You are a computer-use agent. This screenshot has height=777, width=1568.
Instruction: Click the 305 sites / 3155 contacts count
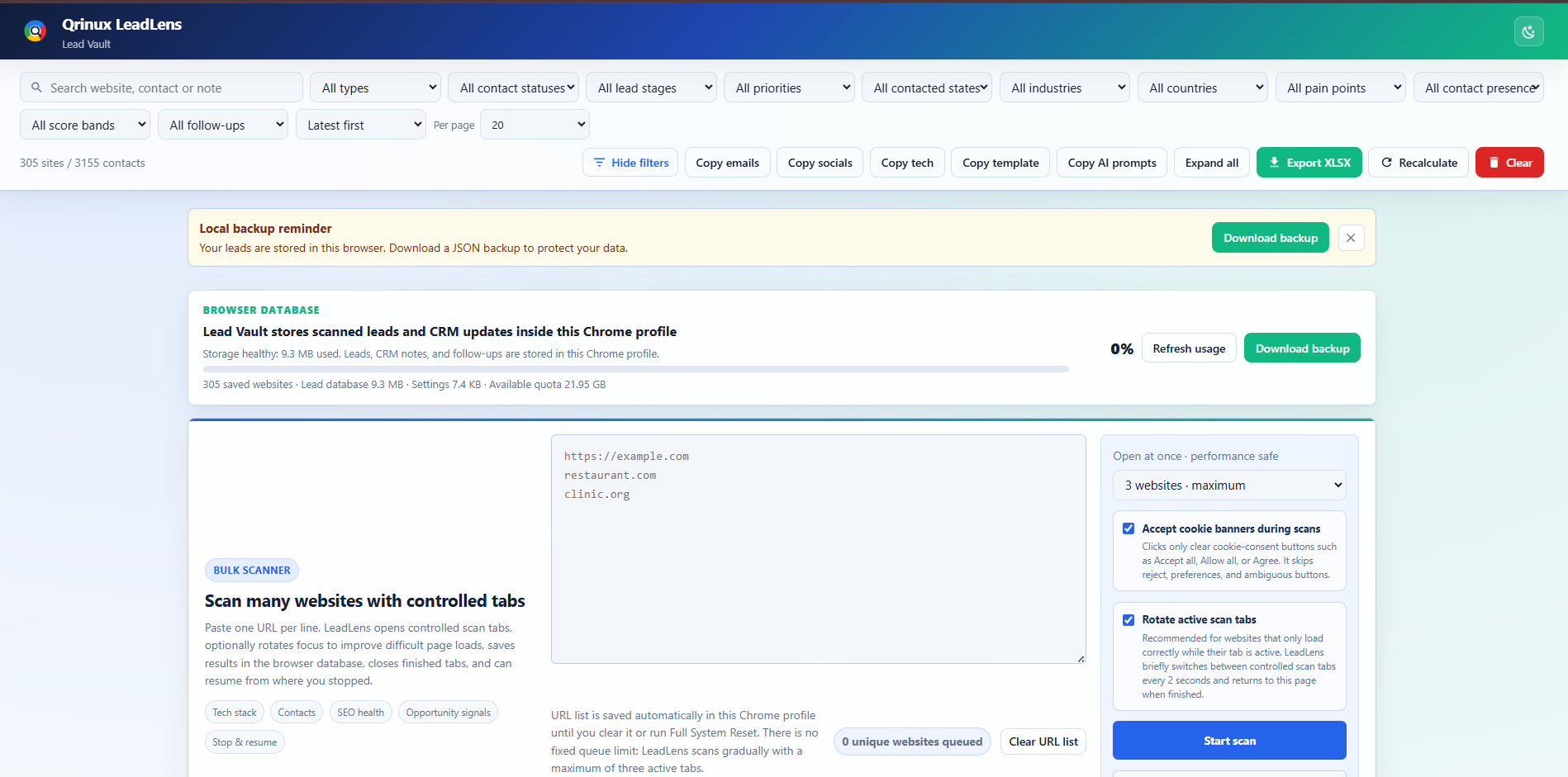click(83, 163)
